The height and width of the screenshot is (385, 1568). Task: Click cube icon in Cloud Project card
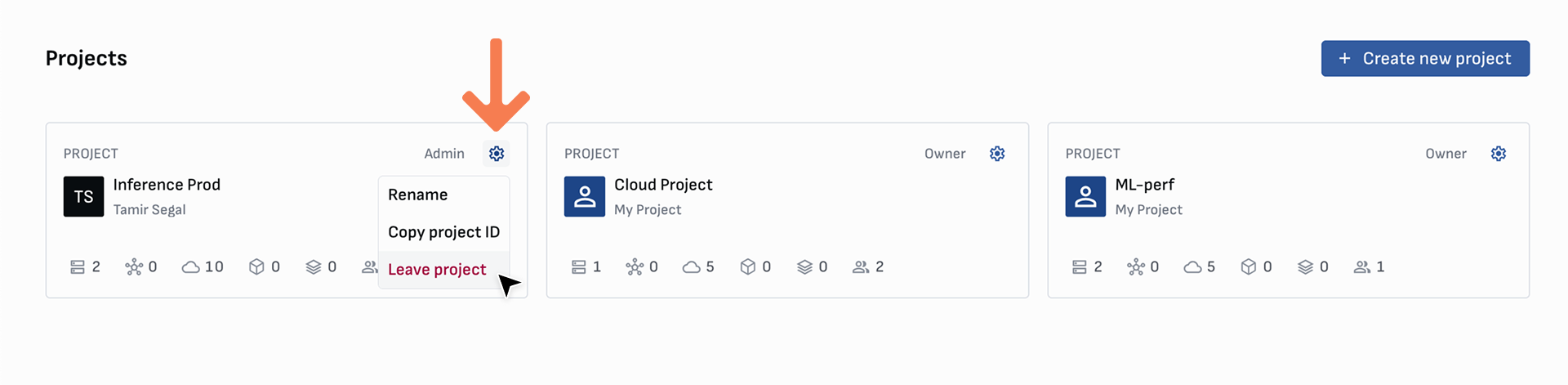[x=747, y=267]
